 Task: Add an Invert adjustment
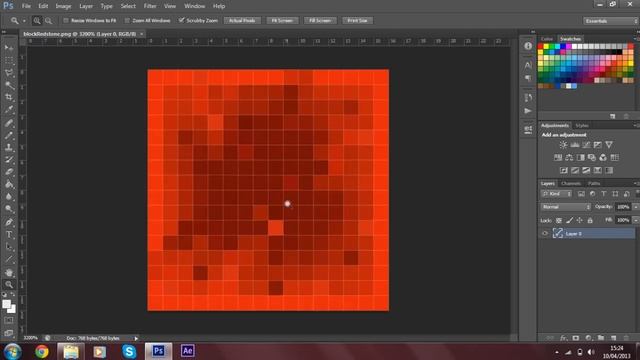tap(564, 170)
